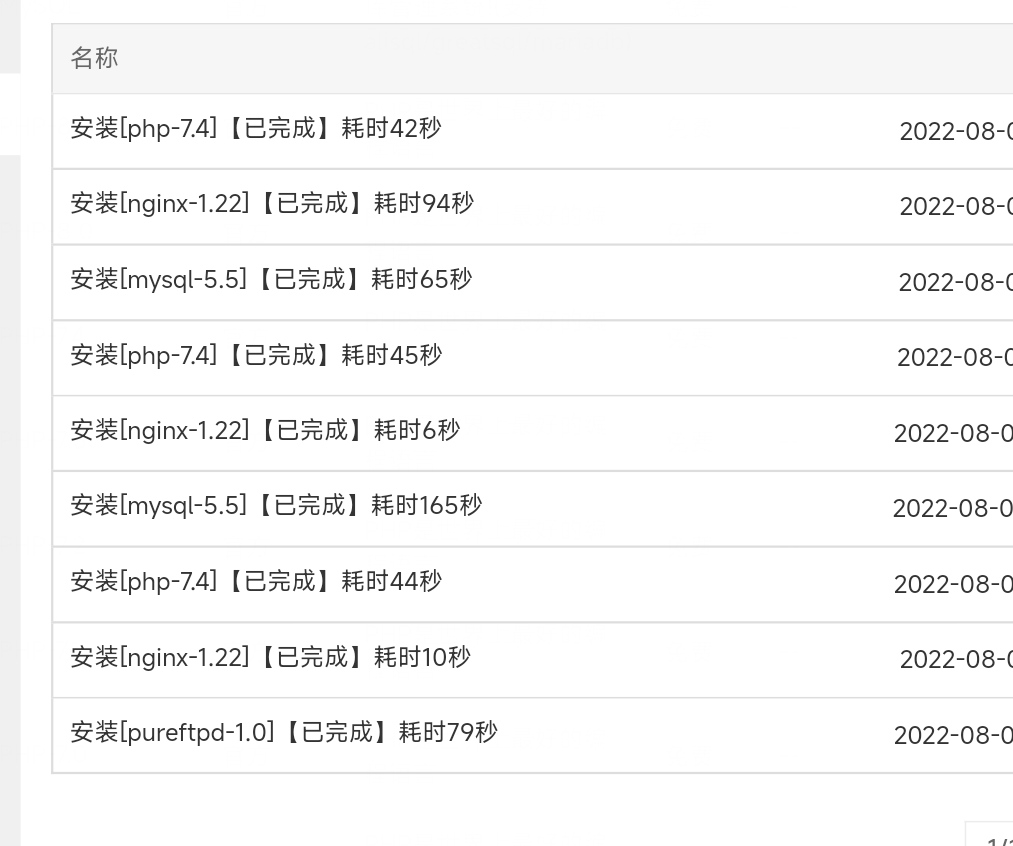
Task: Click the 名称 column header
Action: pyautogui.click(x=94, y=58)
